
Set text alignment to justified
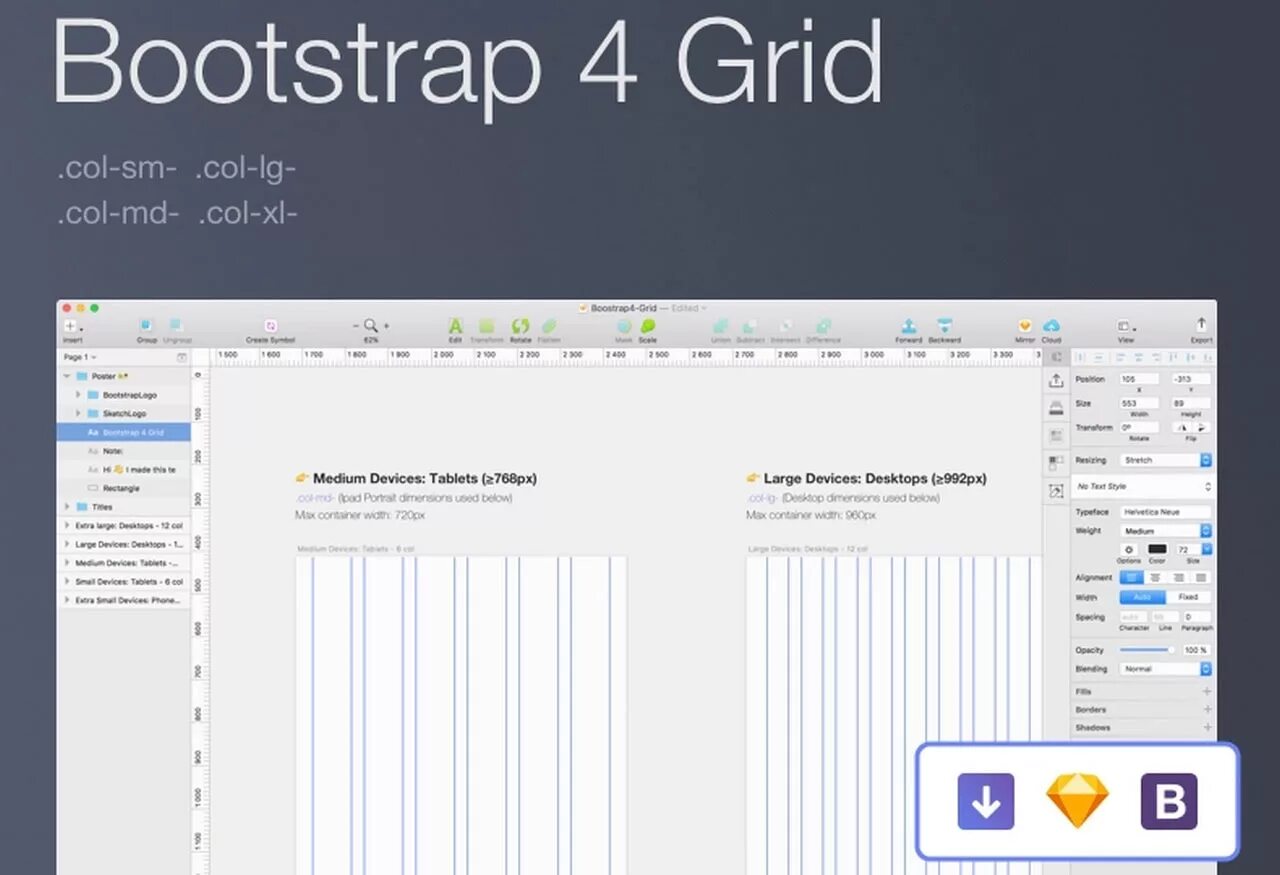click(x=1200, y=577)
